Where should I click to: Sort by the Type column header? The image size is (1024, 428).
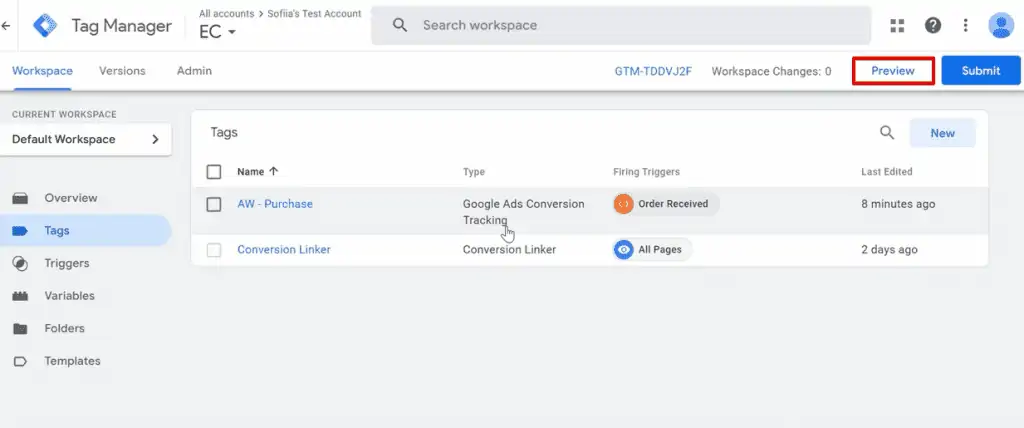click(x=473, y=172)
